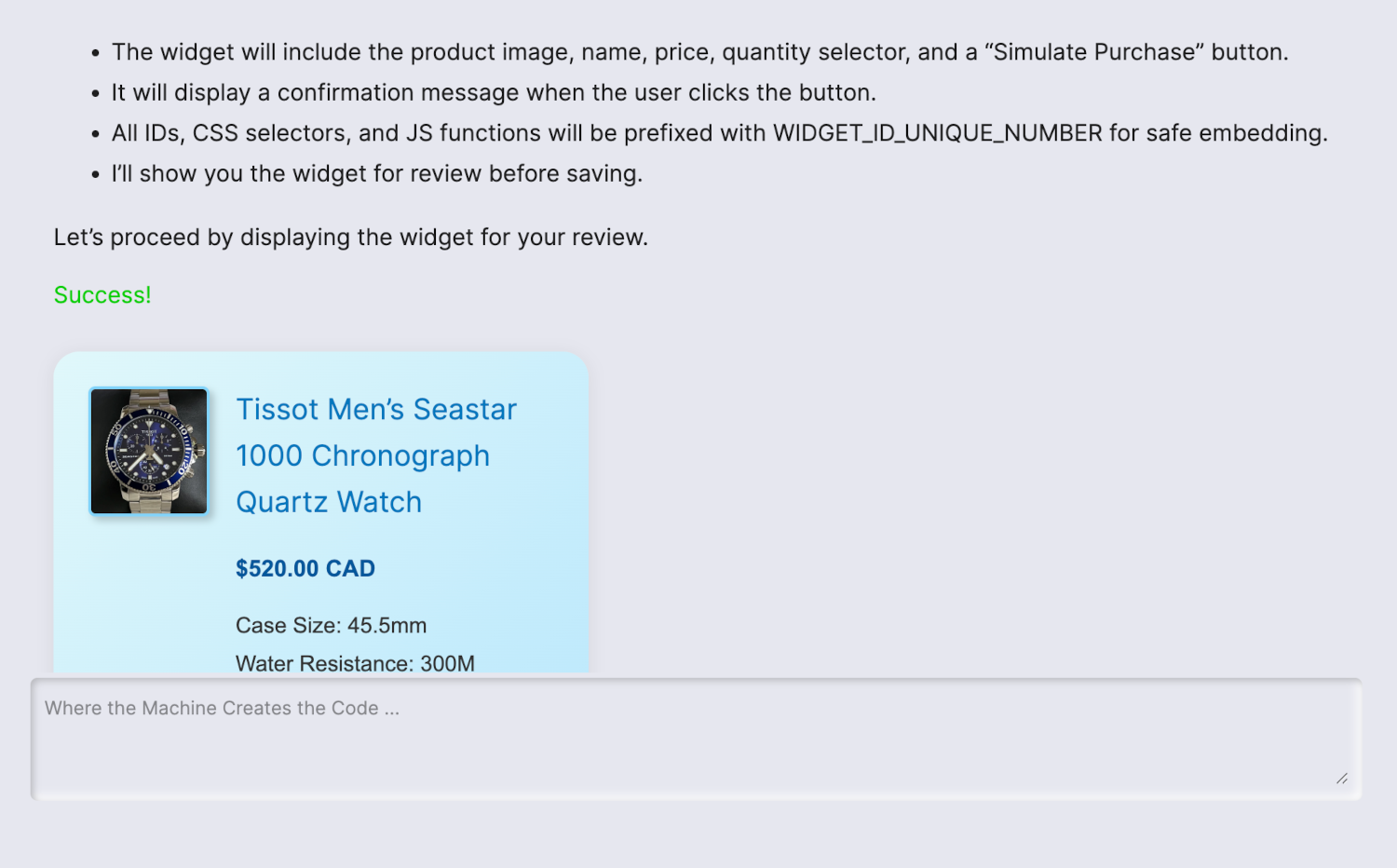The image size is (1397, 868).
Task: Click the Case Size: 45.5mm spec line
Action: click(331, 626)
